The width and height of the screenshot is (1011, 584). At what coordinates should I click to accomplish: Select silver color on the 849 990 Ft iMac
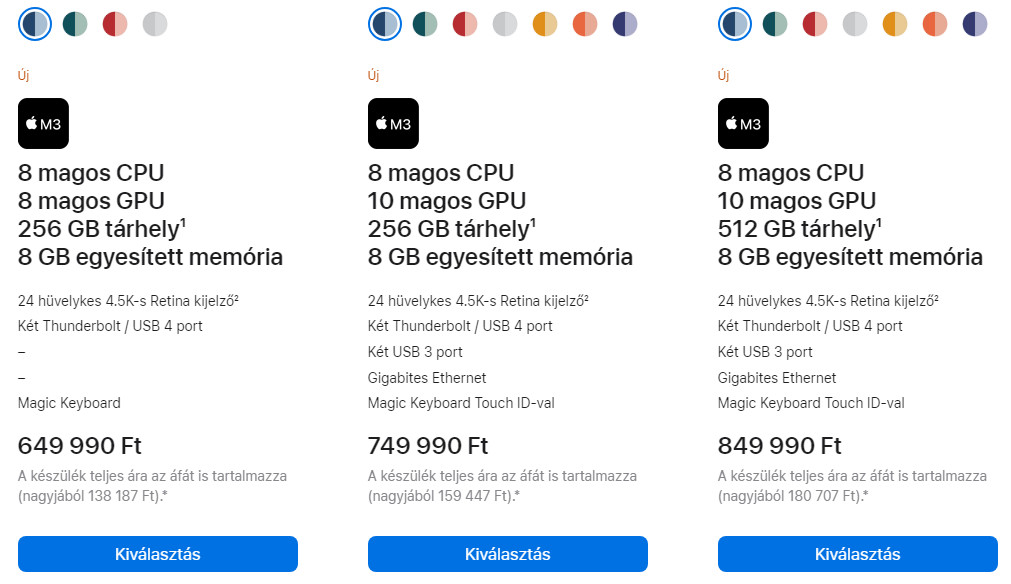point(855,24)
